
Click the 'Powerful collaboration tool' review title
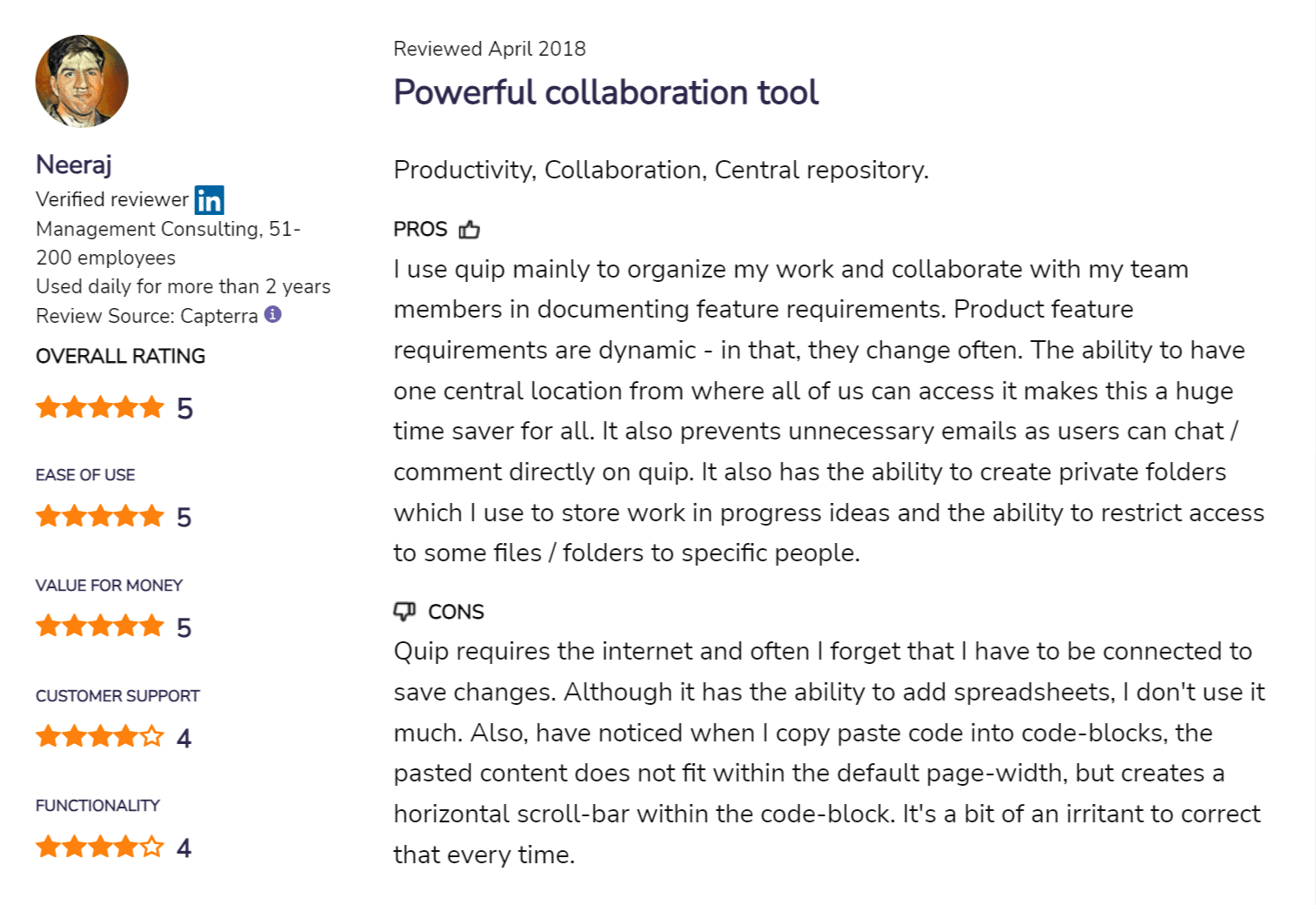pos(606,92)
